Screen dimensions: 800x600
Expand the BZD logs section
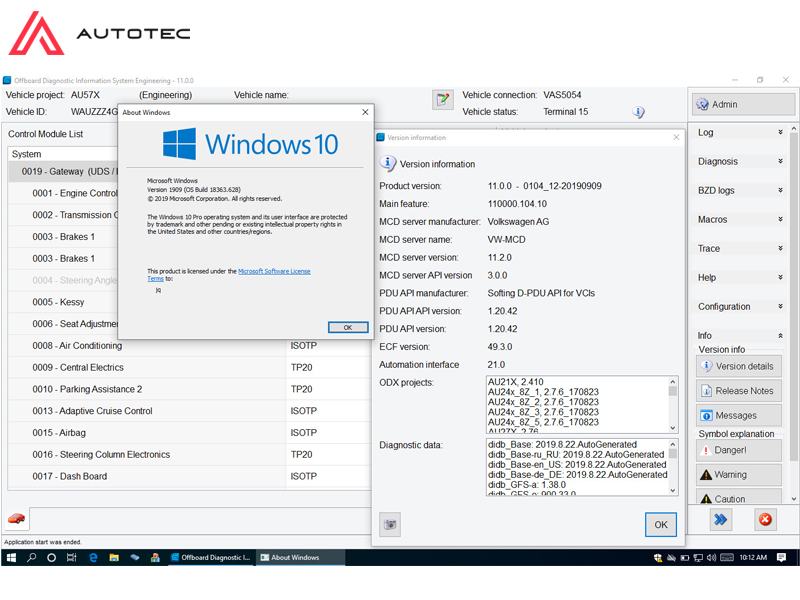(x=740, y=190)
